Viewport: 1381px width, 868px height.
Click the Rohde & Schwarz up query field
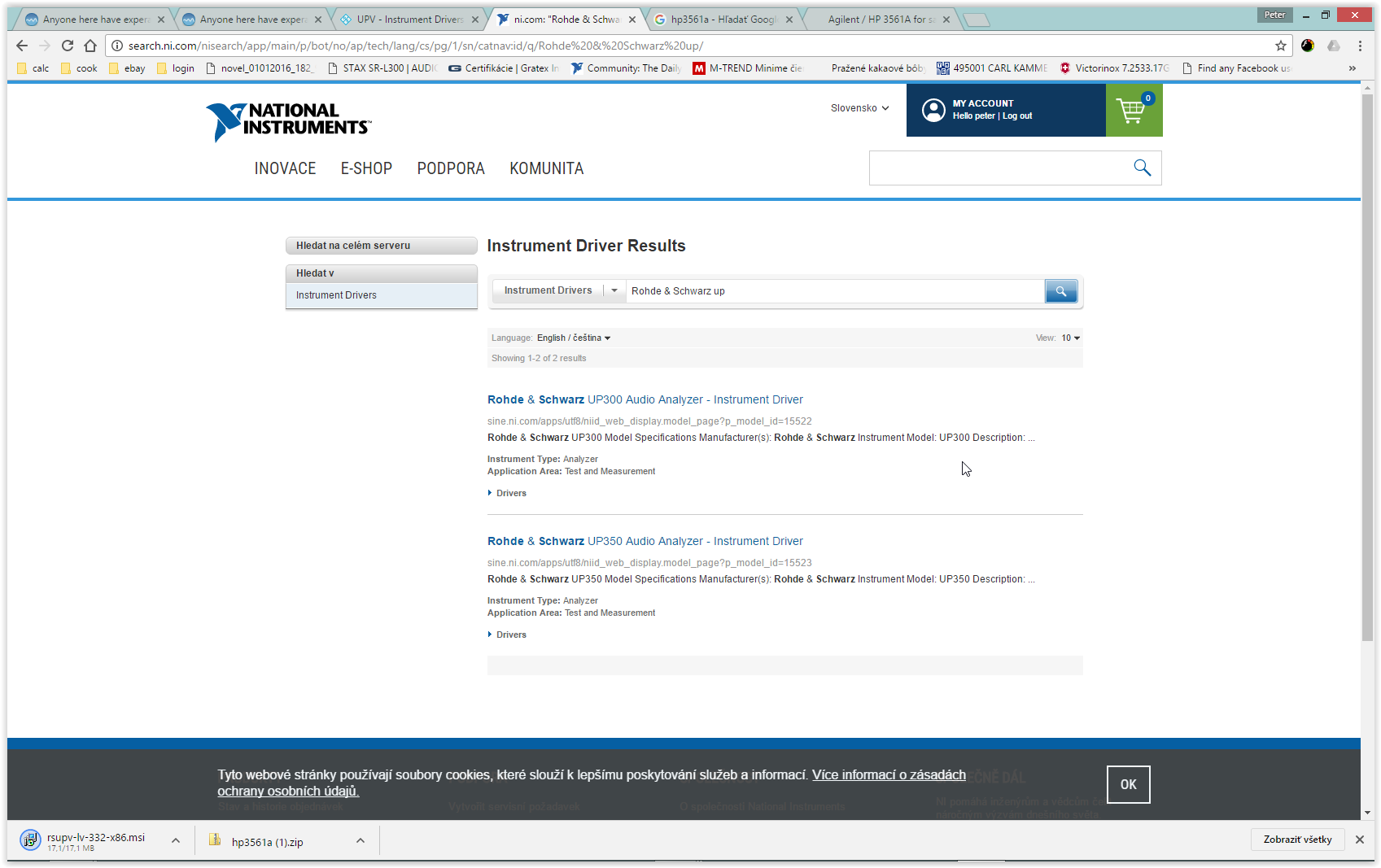coord(835,291)
